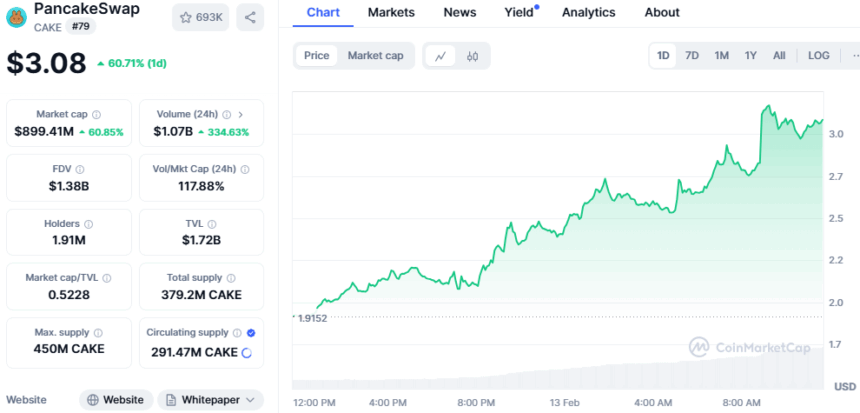Select the 1D time range
Viewport: 860px width, 413px height.
663,55
